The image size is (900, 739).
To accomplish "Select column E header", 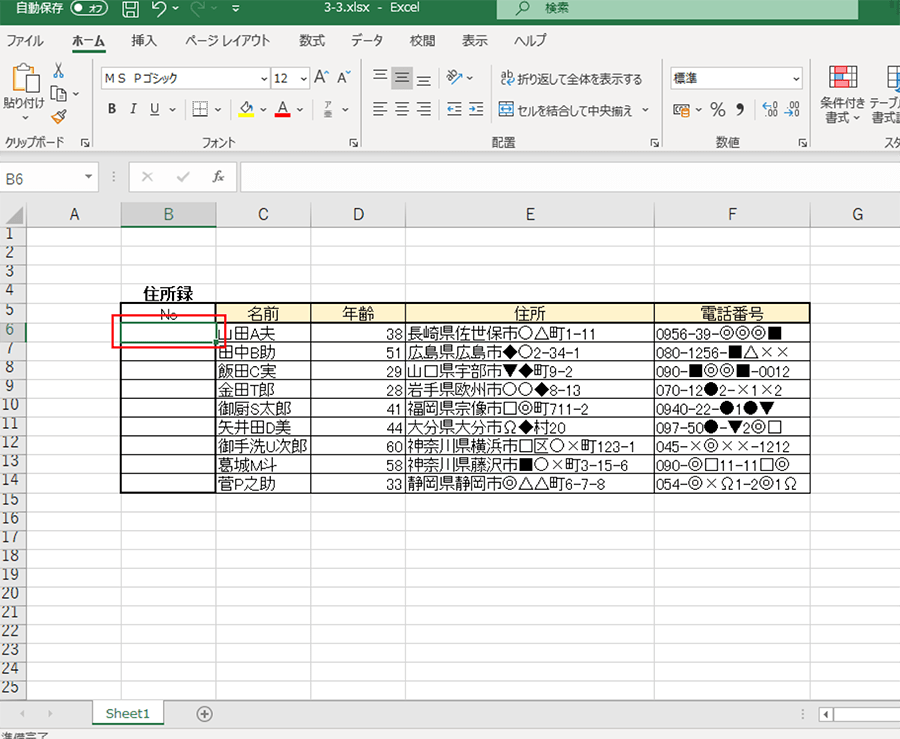I will [x=530, y=215].
